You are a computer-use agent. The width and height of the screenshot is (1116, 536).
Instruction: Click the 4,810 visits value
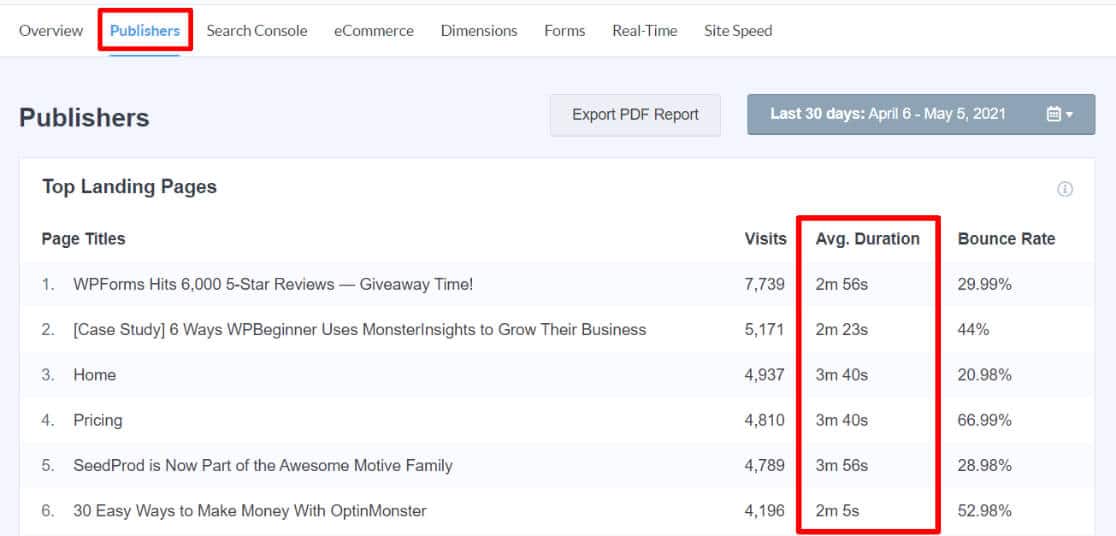764,421
